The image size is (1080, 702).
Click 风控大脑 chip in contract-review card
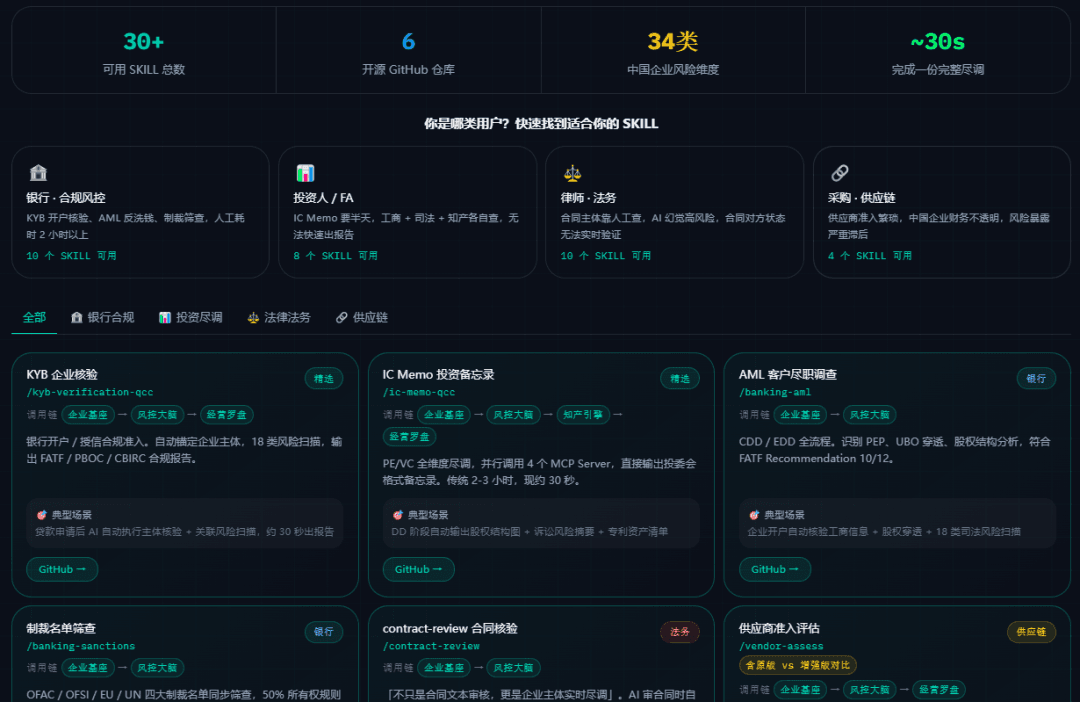tap(513, 668)
